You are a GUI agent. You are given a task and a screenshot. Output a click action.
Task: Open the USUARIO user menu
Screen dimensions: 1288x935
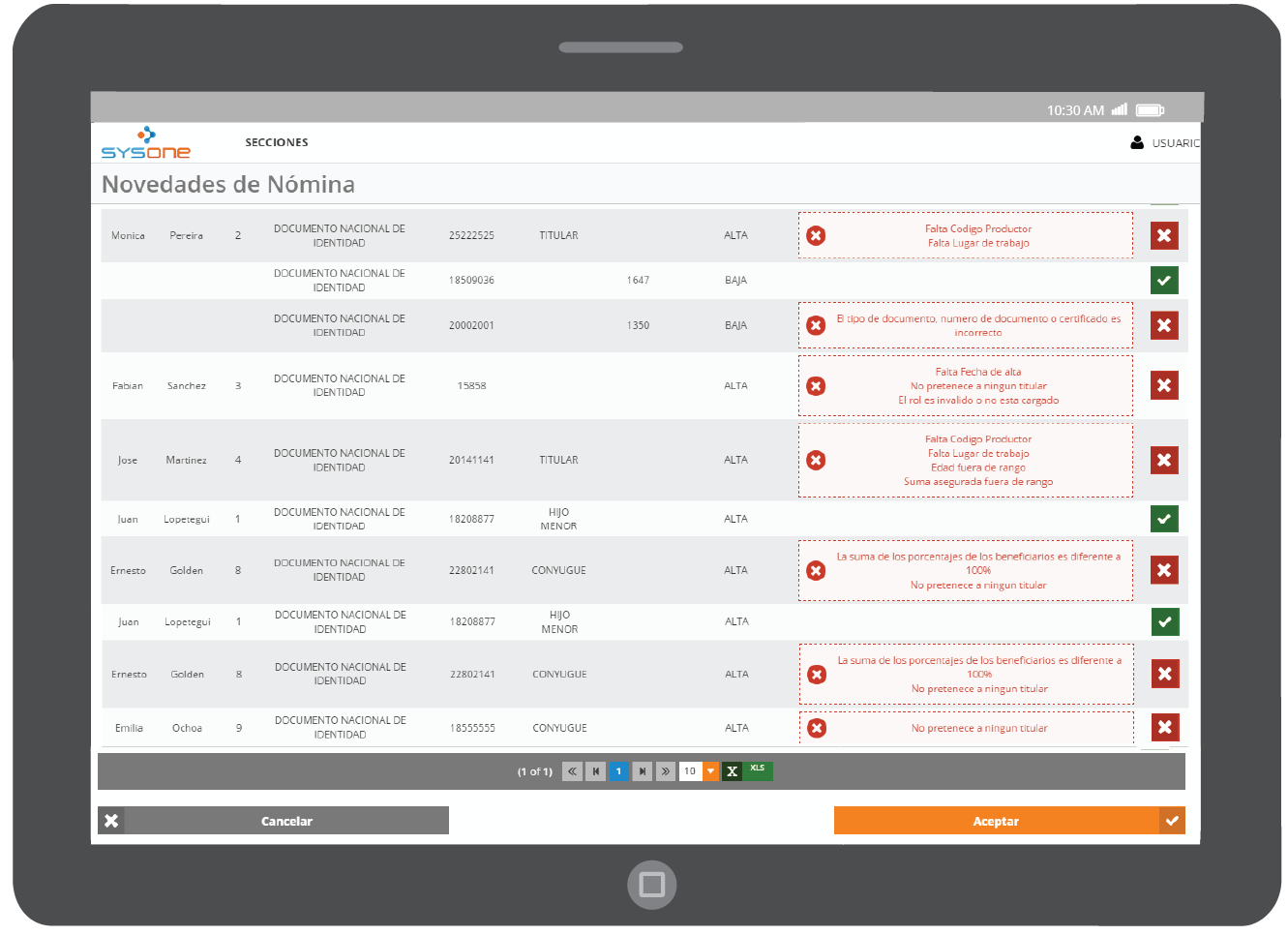1165,143
